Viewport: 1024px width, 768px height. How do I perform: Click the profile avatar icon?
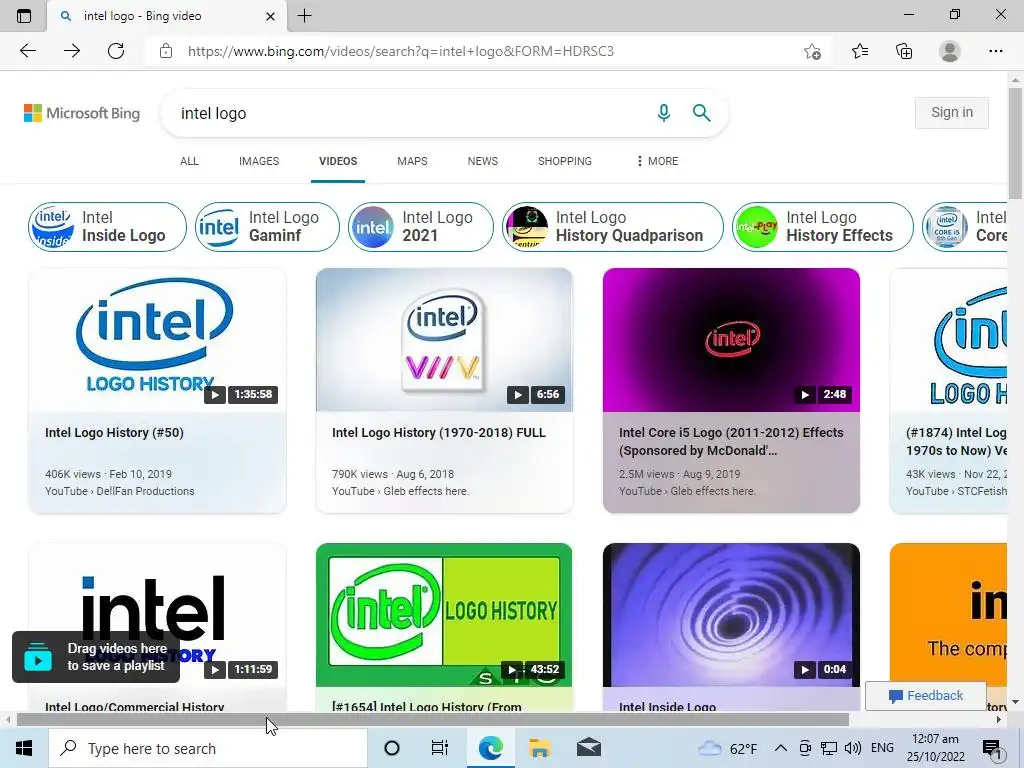click(x=950, y=51)
